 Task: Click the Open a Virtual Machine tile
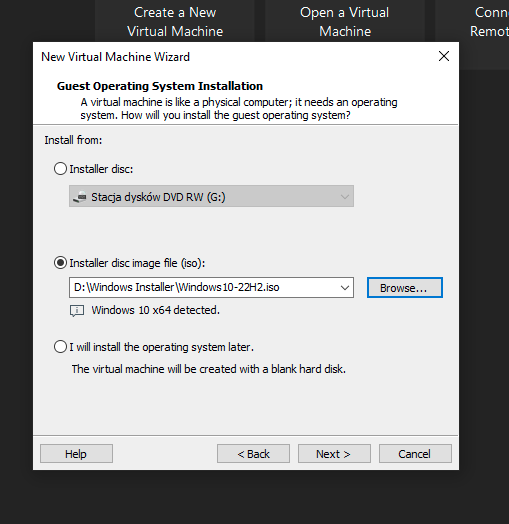pos(345,21)
